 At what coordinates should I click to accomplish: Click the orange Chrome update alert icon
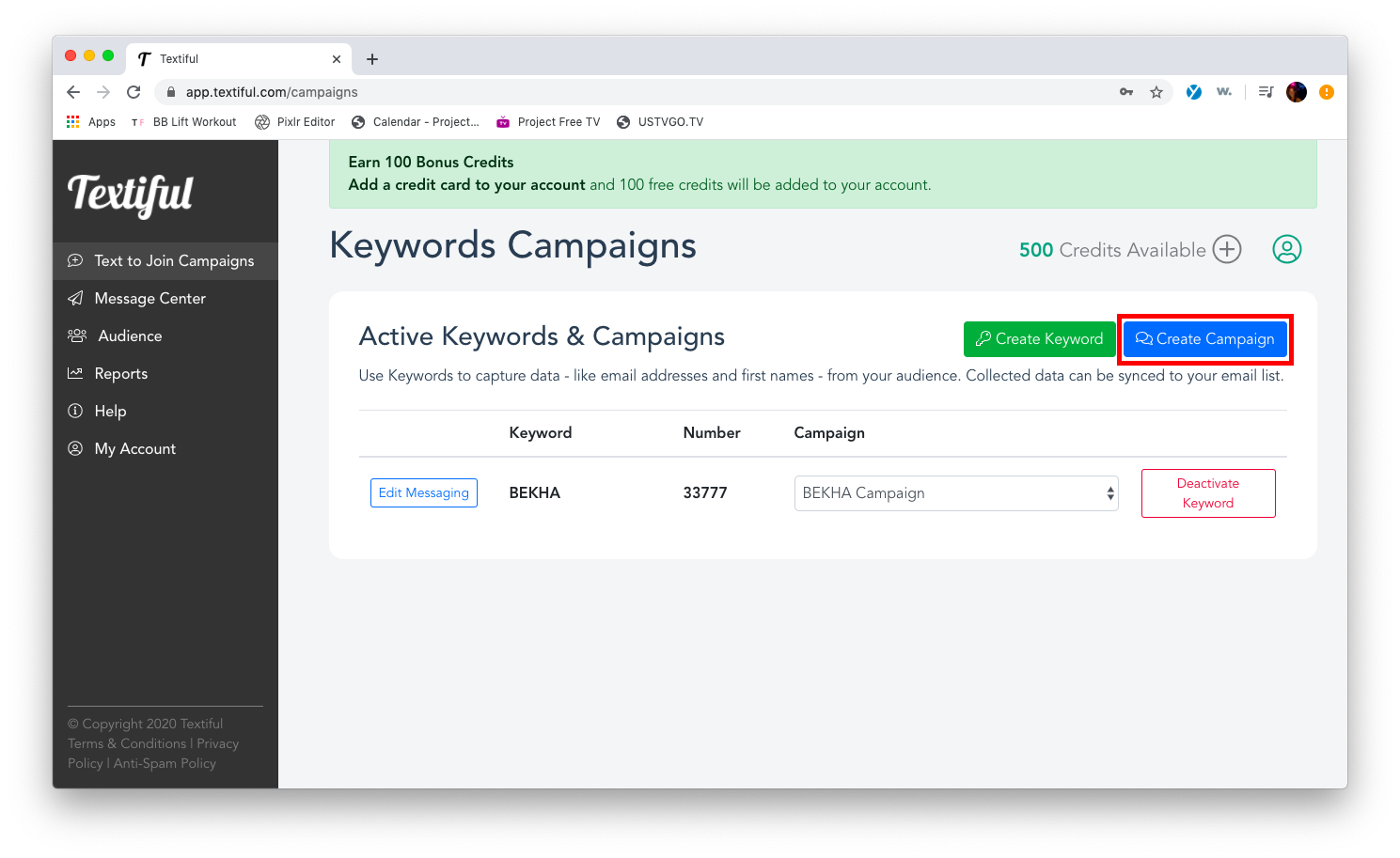[x=1327, y=92]
